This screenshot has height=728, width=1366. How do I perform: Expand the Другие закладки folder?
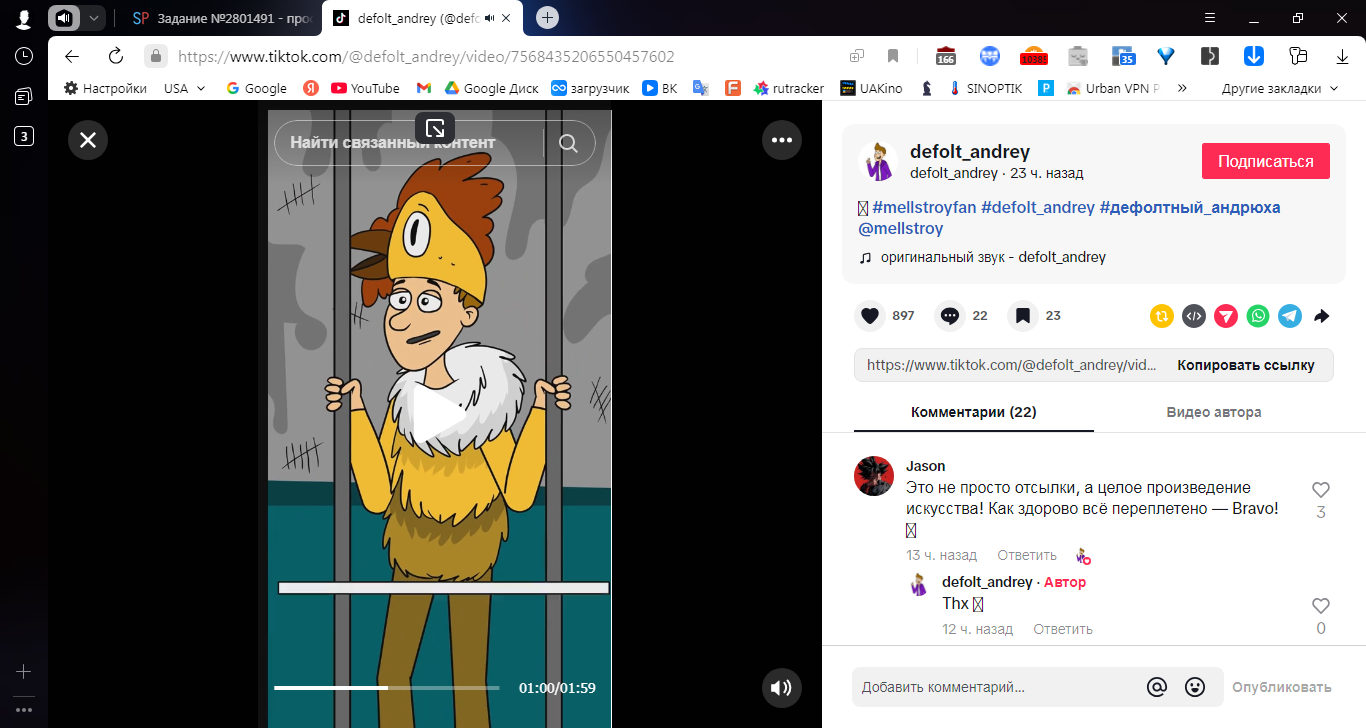[x=1280, y=88]
